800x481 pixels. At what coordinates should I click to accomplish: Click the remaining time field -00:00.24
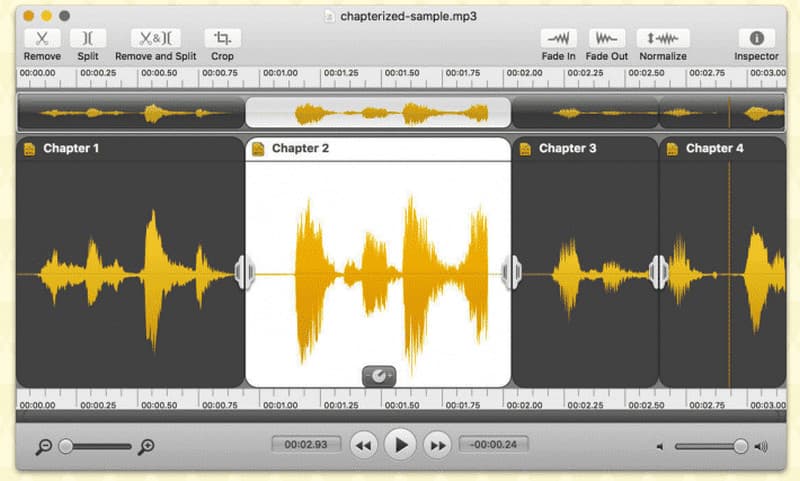(x=493, y=444)
